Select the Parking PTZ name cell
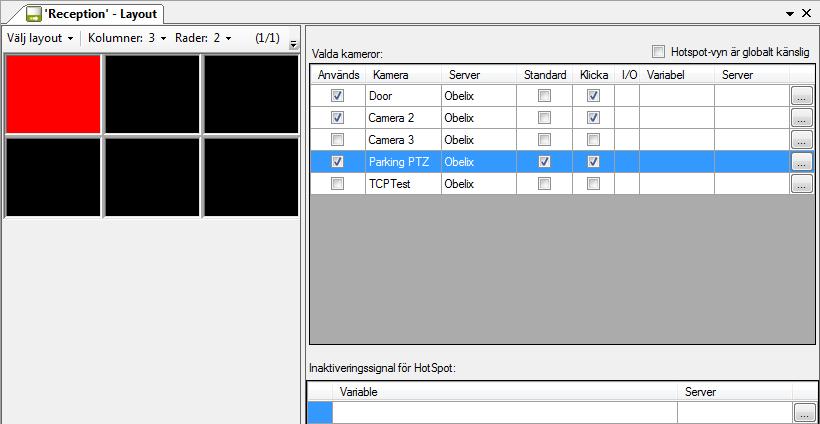Image resolution: width=820 pixels, height=424 pixels. 403,162
